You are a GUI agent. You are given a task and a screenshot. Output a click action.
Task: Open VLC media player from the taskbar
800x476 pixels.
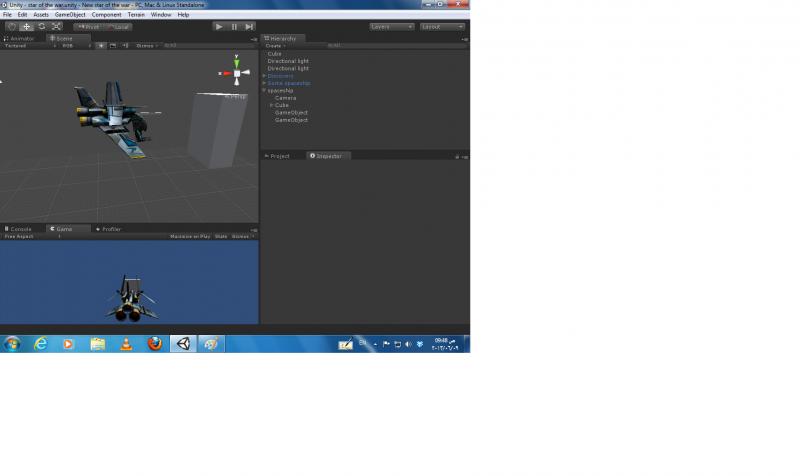[126, 344]
